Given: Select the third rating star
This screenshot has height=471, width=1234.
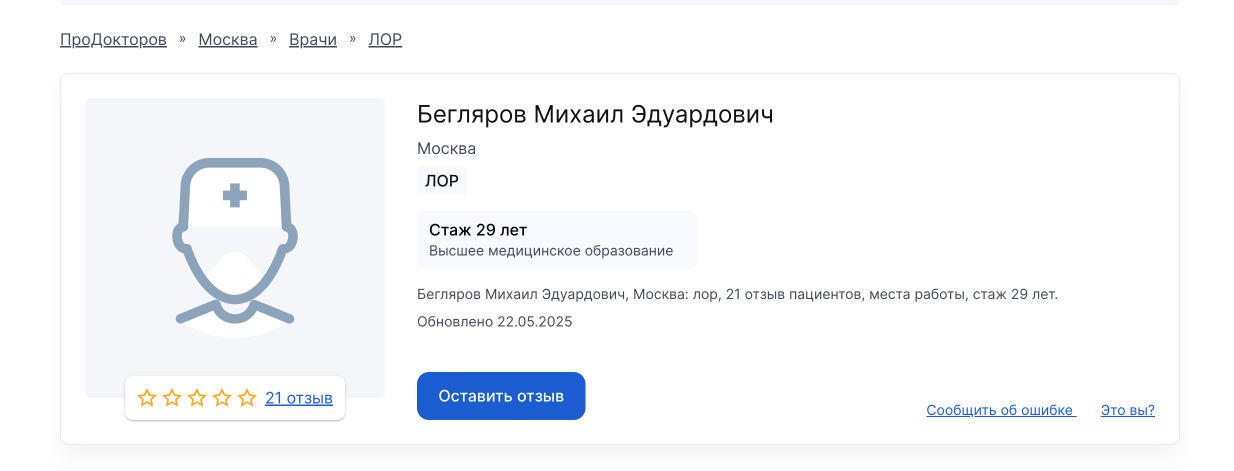Looking at the screenshot, I should pyautogui.click(x=197, y=398).
